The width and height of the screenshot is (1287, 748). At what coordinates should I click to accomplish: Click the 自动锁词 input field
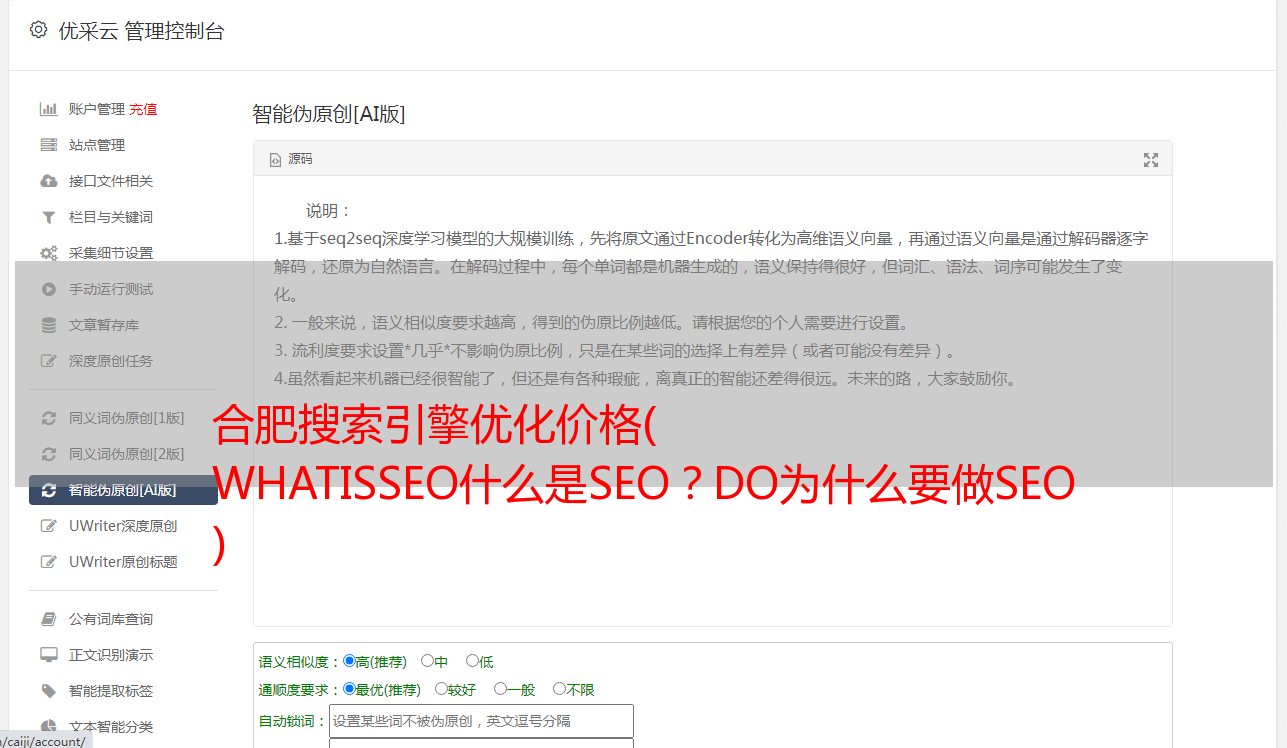(x=481, y=721)
